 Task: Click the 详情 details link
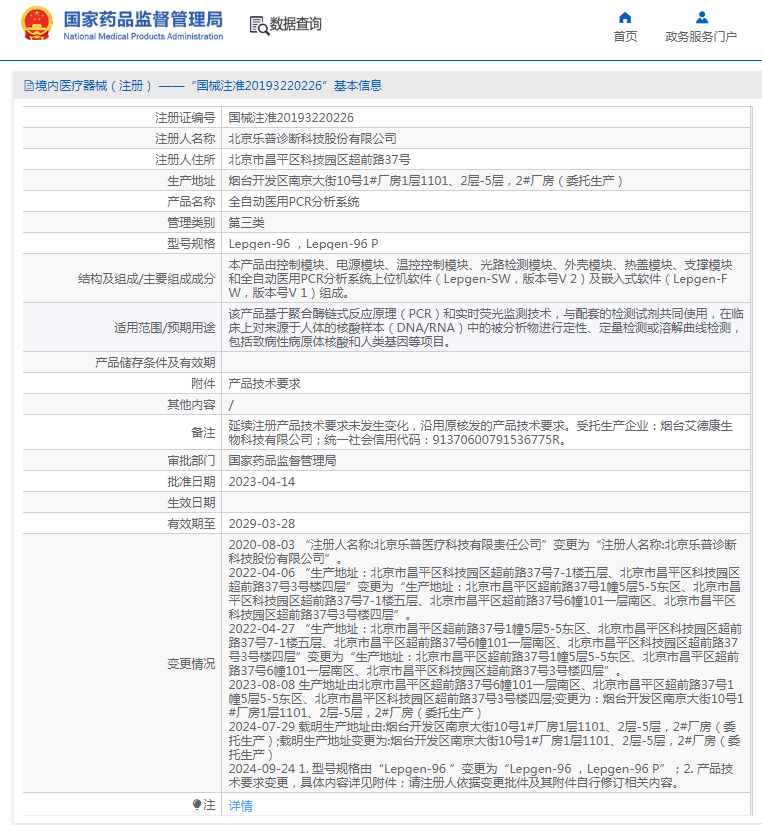pyautogui.click(x=240, y=806)
